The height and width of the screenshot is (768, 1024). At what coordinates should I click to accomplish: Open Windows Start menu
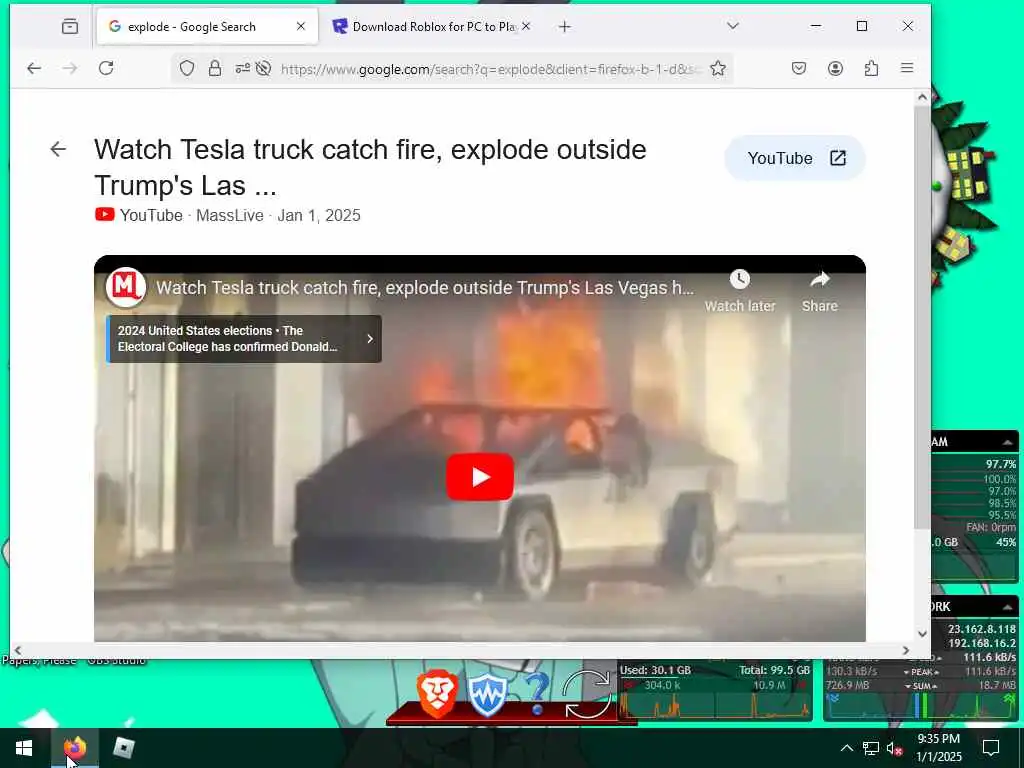point(24,748)
